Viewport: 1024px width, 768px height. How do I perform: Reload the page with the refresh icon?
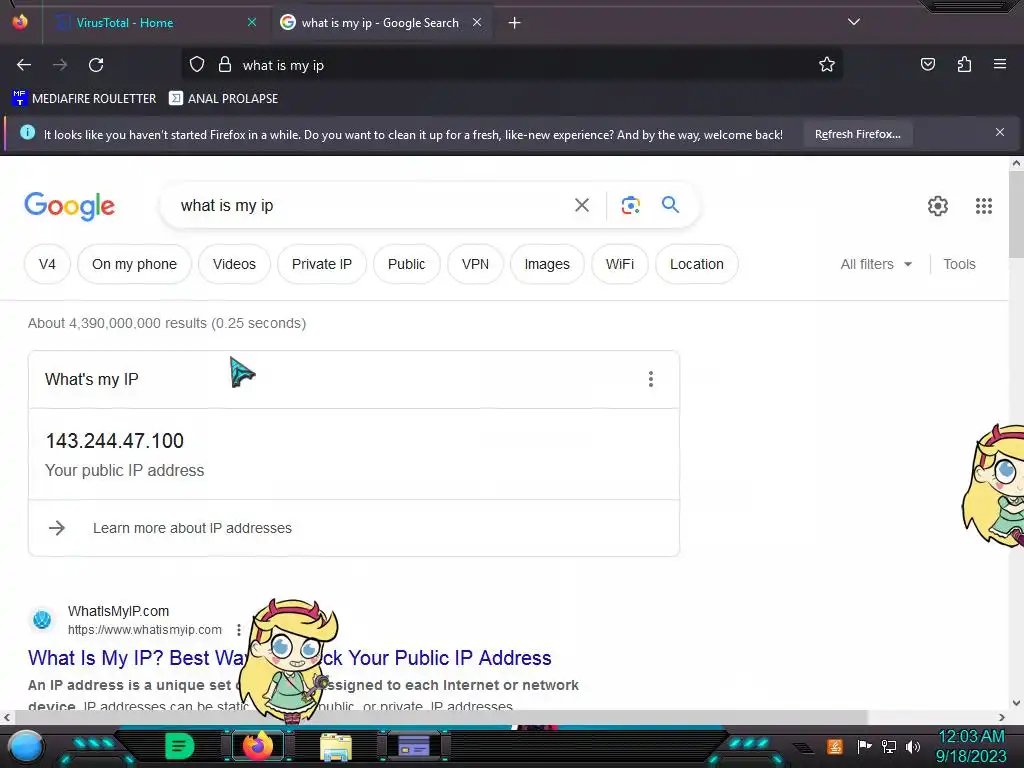[96, 65]
